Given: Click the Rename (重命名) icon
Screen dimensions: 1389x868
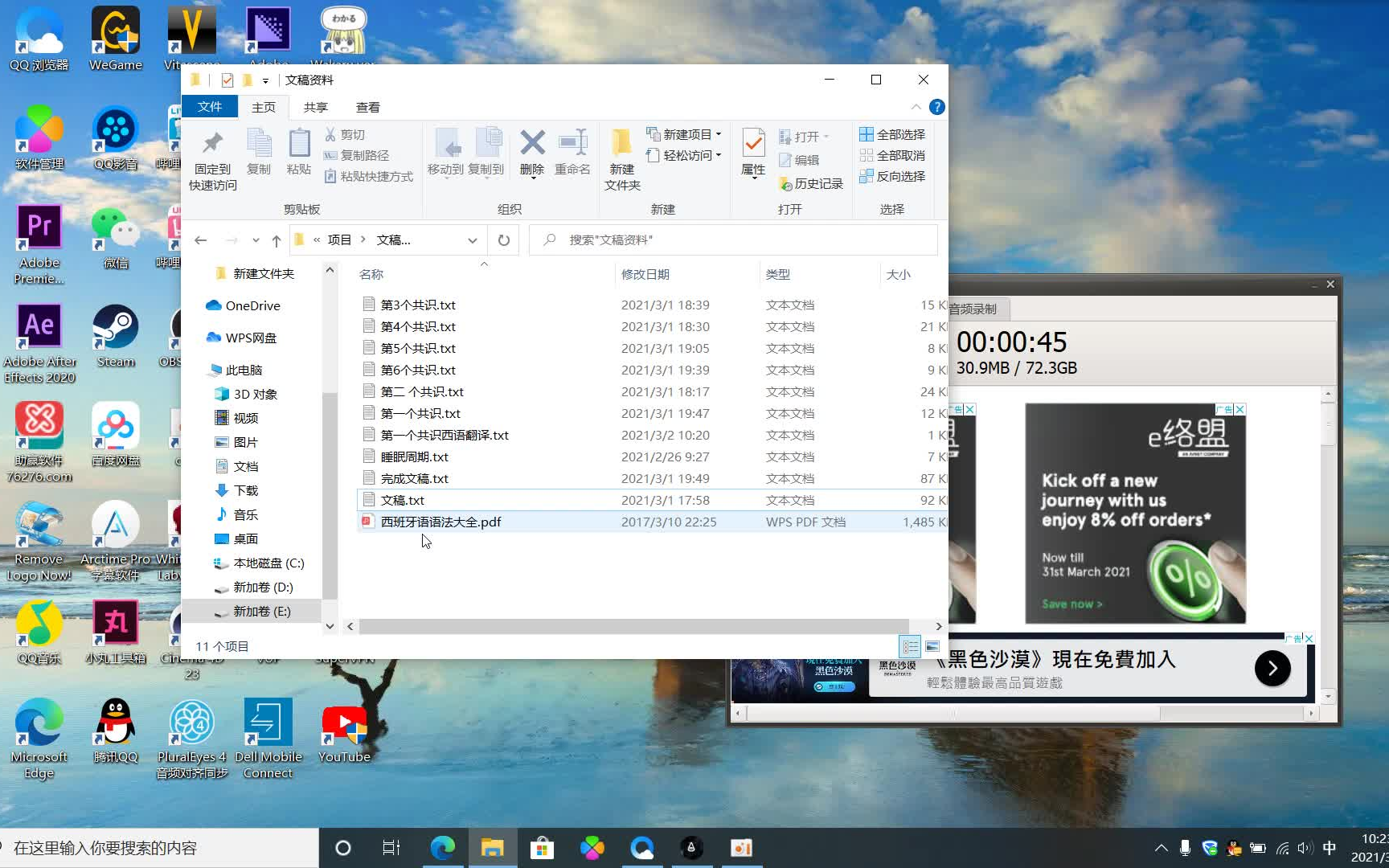Looking at the screenshot, I should click(572, 151).
